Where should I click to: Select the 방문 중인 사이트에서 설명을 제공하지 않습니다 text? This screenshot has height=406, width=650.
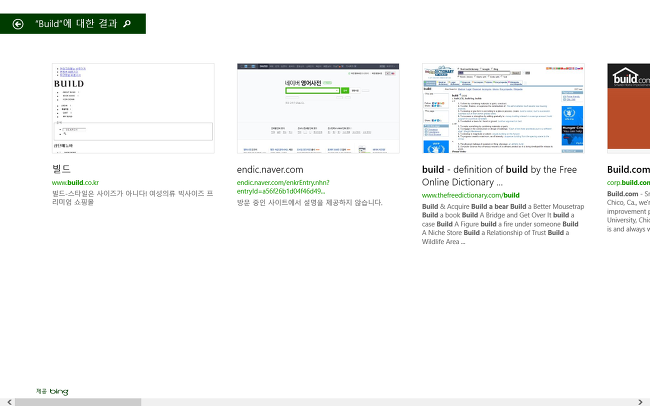(310, 203)
